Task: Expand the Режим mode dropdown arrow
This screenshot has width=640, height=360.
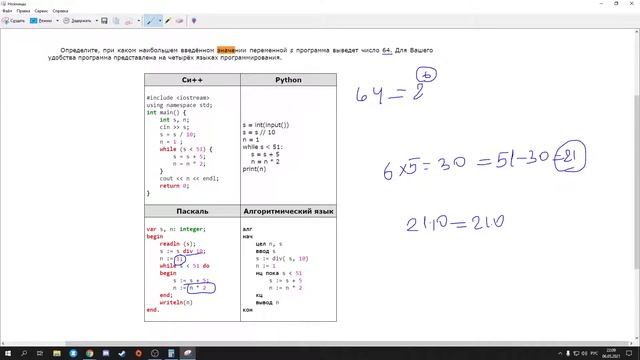Action: pos(57,21)
